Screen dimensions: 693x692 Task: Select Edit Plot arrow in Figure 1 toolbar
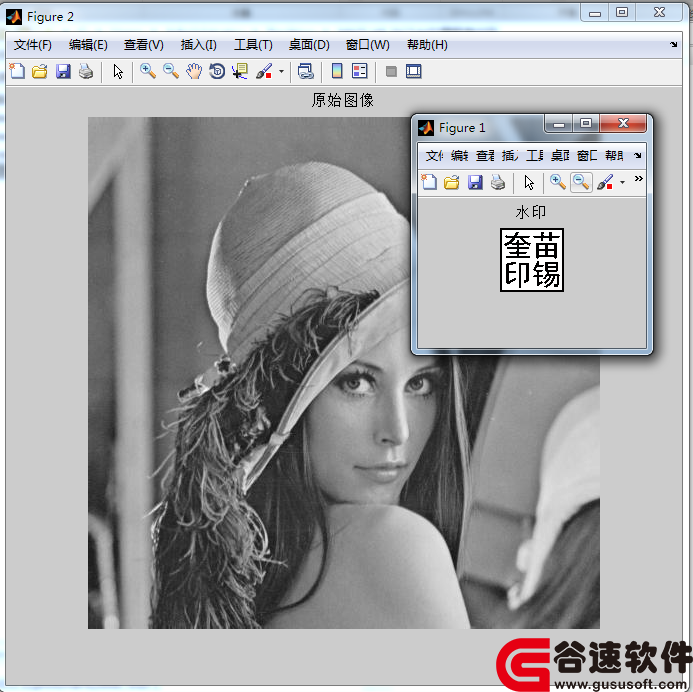point(529,182)
